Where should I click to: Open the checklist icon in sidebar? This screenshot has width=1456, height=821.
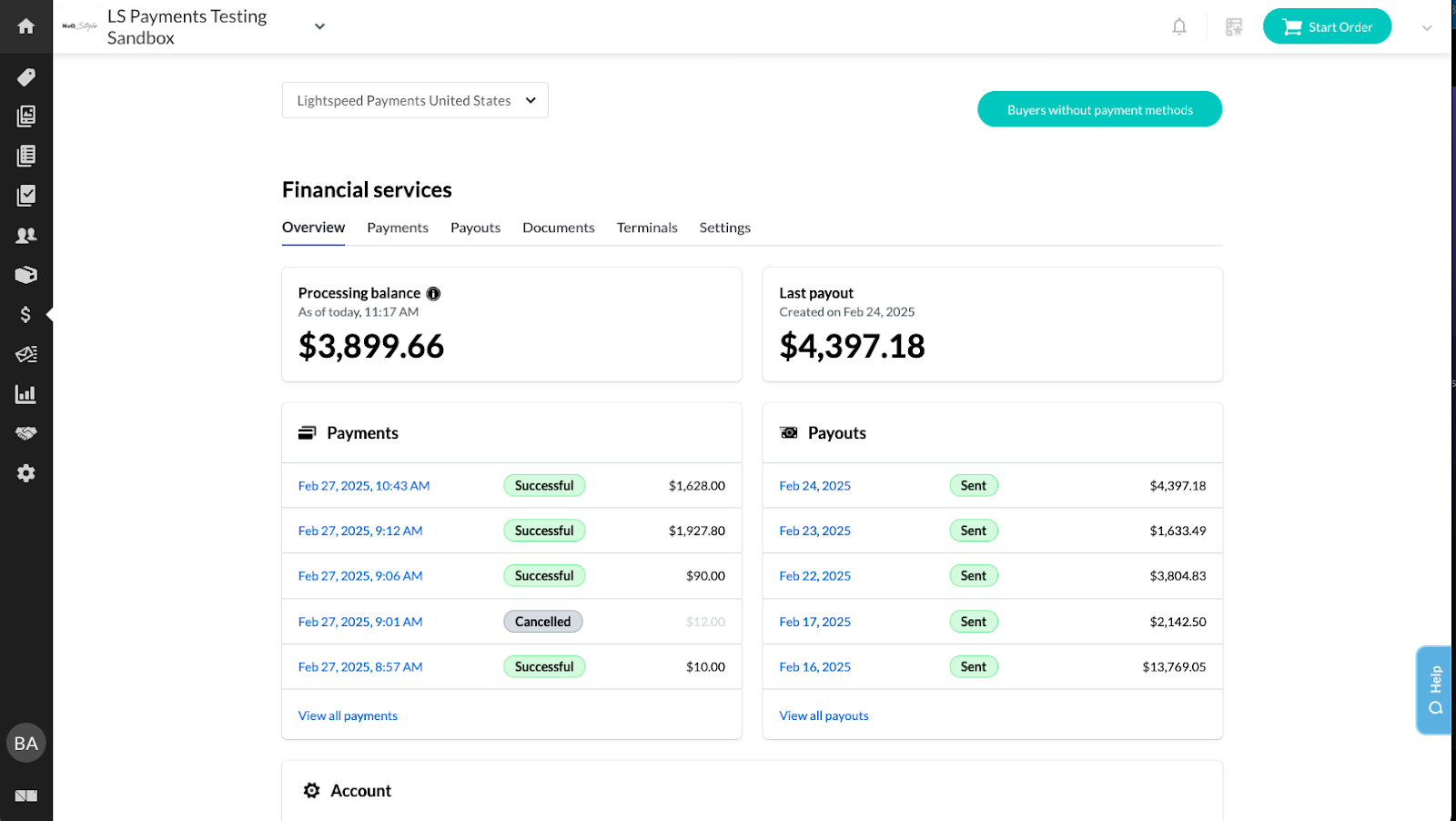click(x=26, y=196)
